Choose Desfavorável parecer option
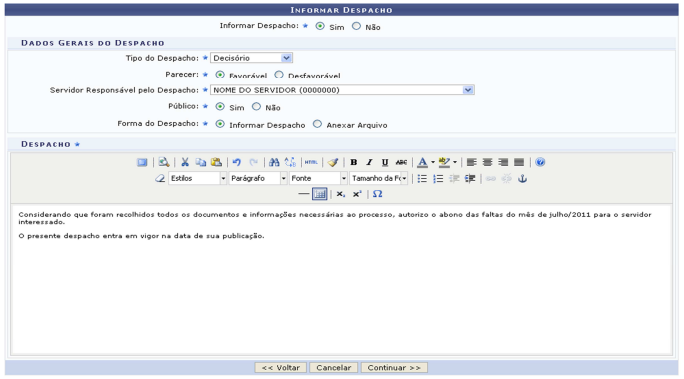This screenshot has width=684, height=379. [x=279, y=75]
